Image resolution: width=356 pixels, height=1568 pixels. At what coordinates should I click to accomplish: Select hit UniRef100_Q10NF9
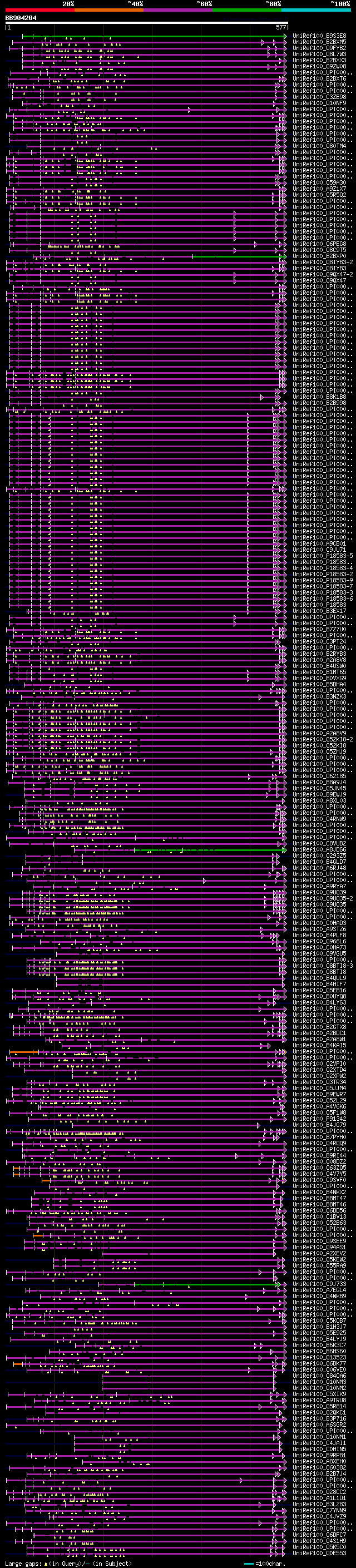click(319, 103)
